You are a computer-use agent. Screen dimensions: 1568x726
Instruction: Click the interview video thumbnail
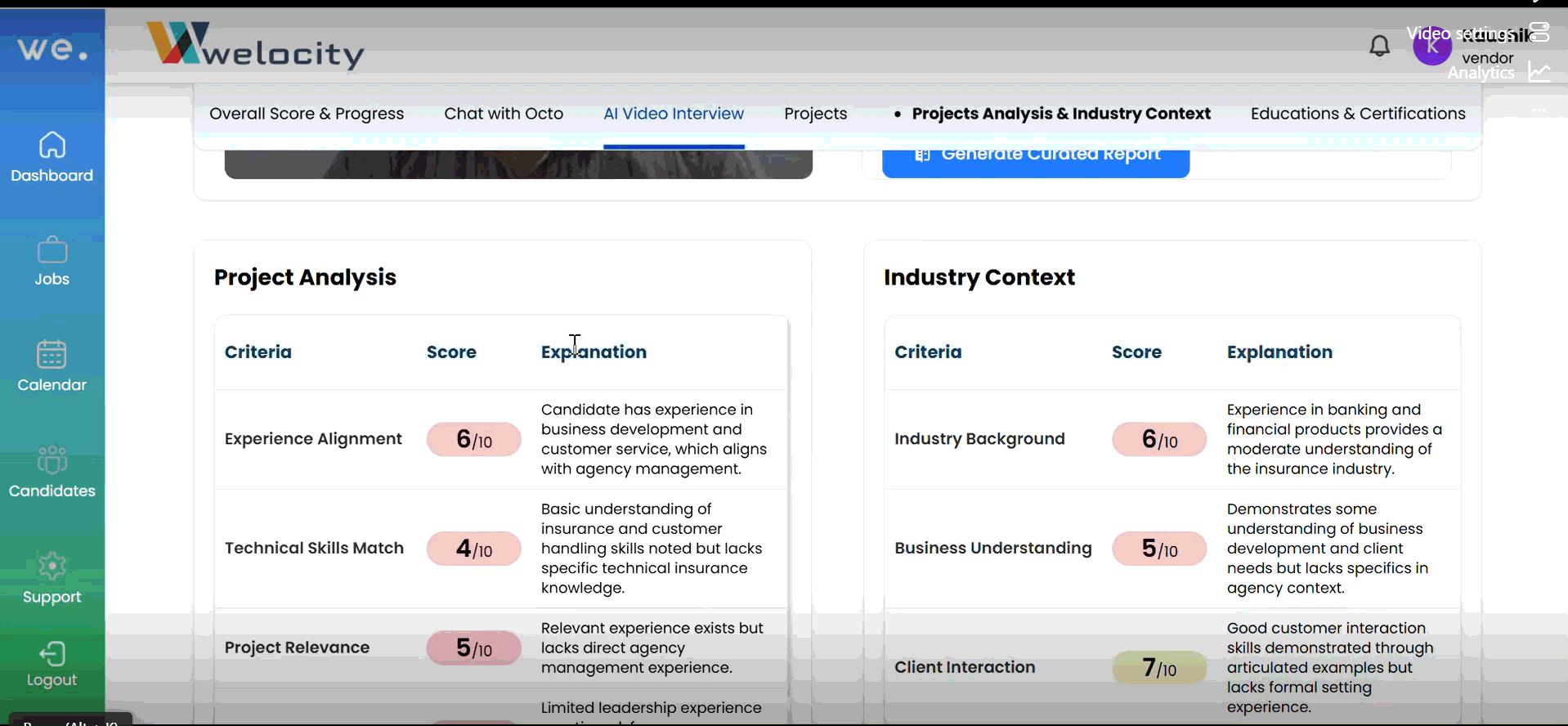518,164
